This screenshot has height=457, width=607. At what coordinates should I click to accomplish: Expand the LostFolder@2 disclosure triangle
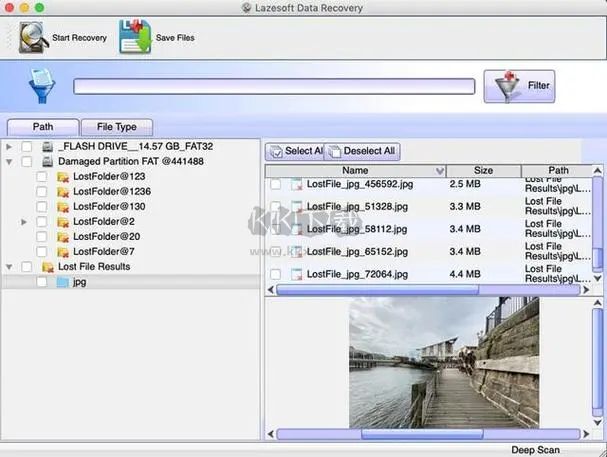tap(24, 222)
